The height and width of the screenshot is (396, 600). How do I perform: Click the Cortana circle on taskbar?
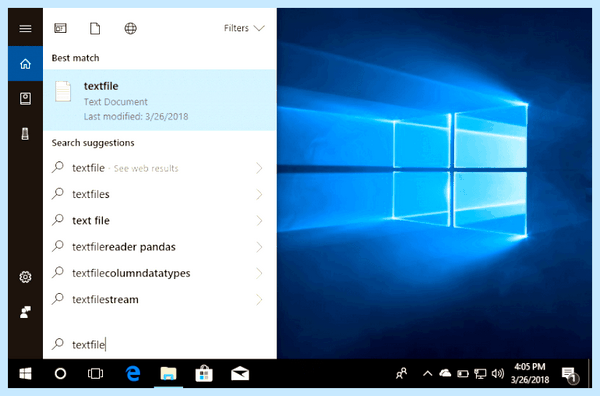(60, 373)
